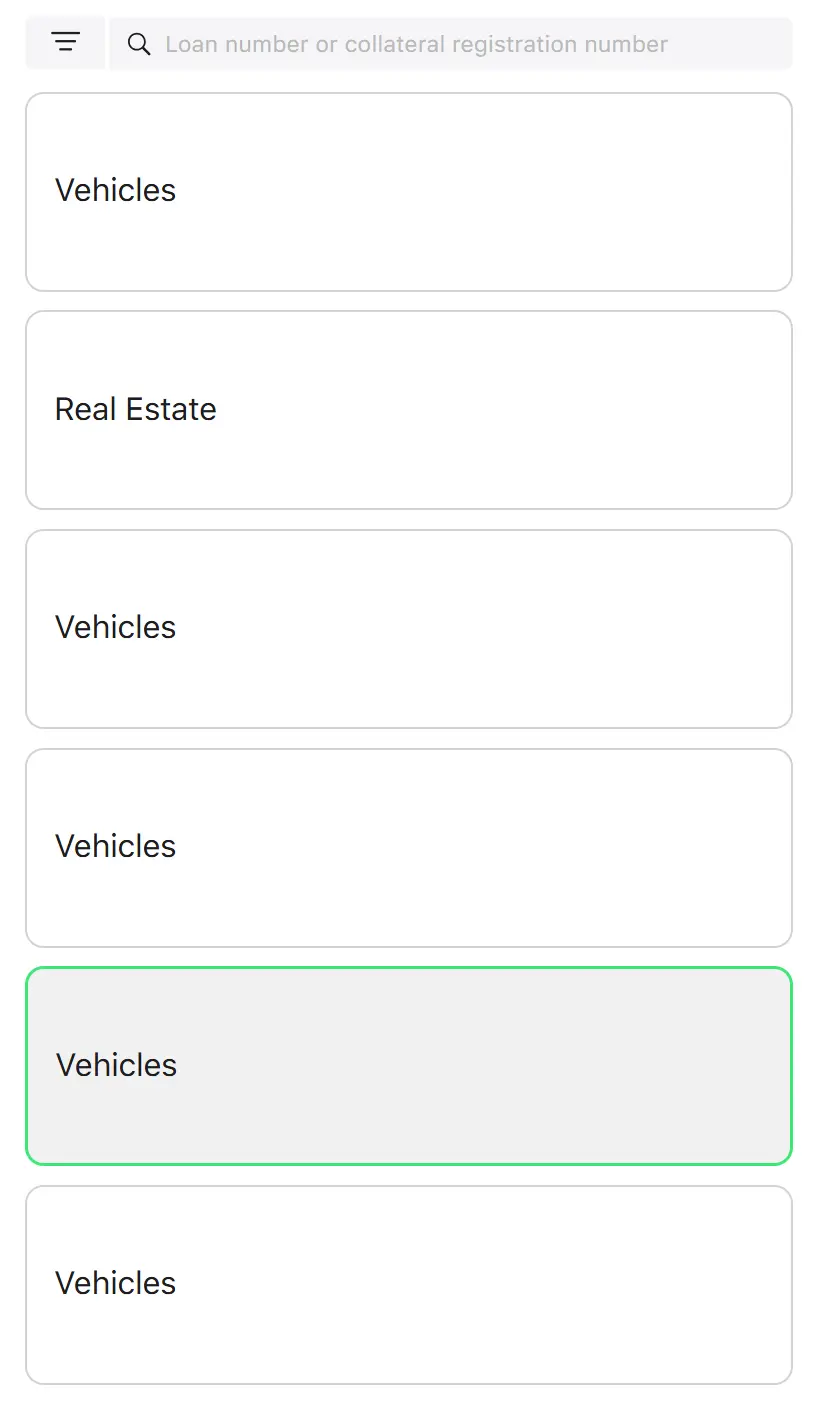This screenshot has width=830, height=1412.
Task: Click "Vehicles" text in the topmost card
Action: point(115,190)
